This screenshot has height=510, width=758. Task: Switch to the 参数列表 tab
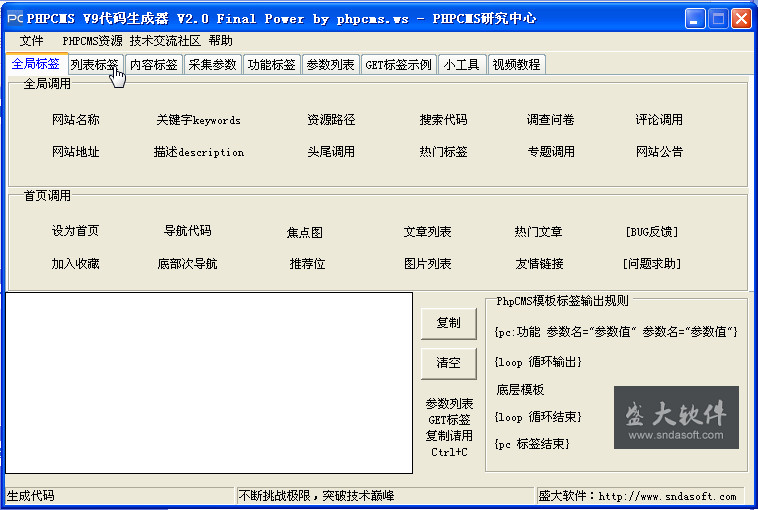pos(331,64)
